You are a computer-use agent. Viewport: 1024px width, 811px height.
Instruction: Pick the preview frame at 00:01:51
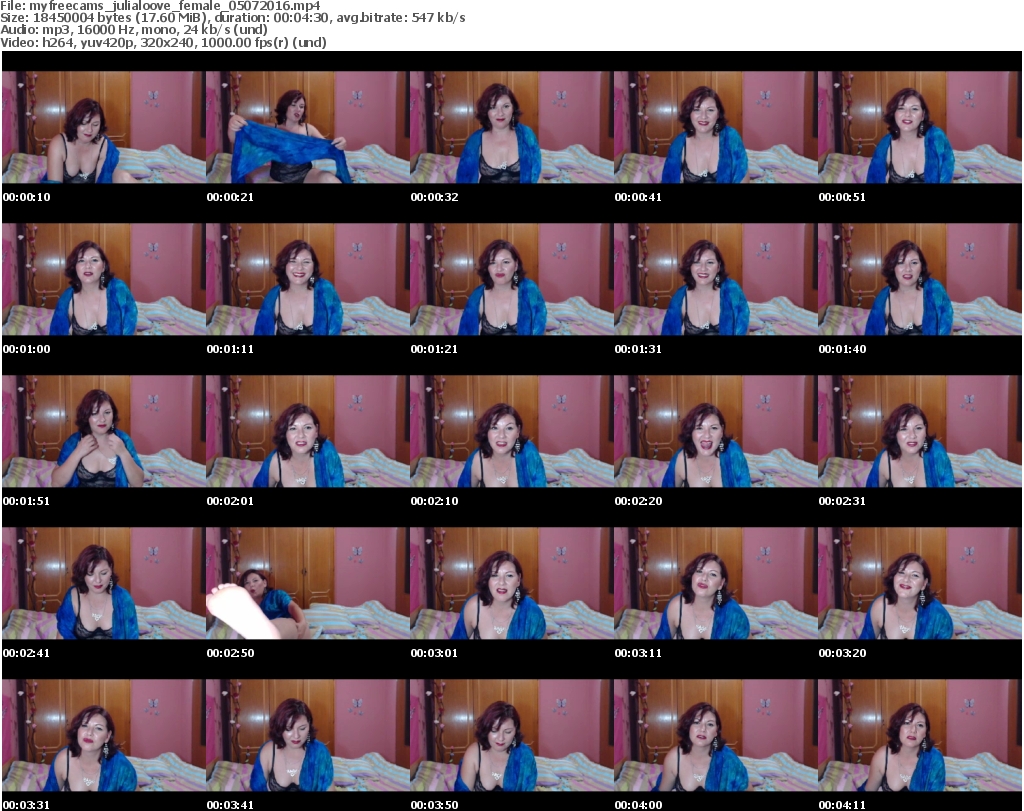coord(103,431)
